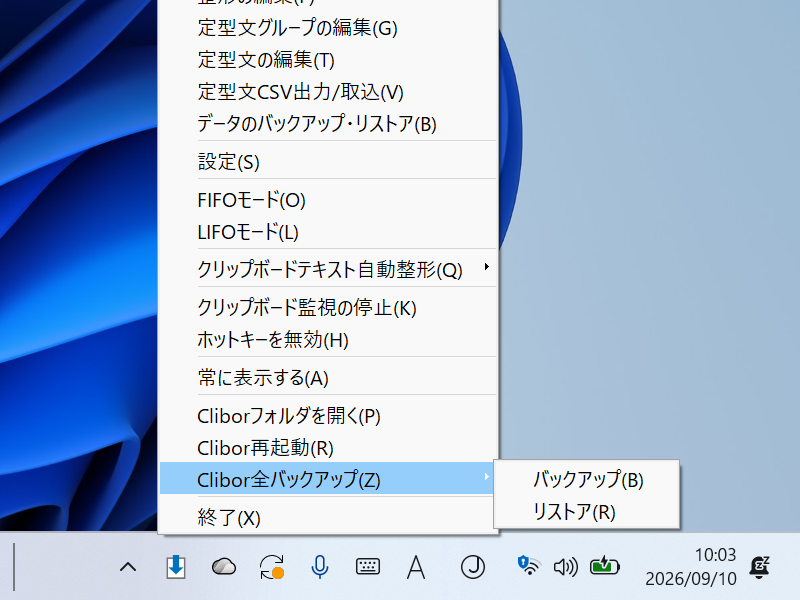Click highlighted Clibor全バックアップ(Z) item
Image resolution: width=800 pixels, height=600 pixels.
328,480
